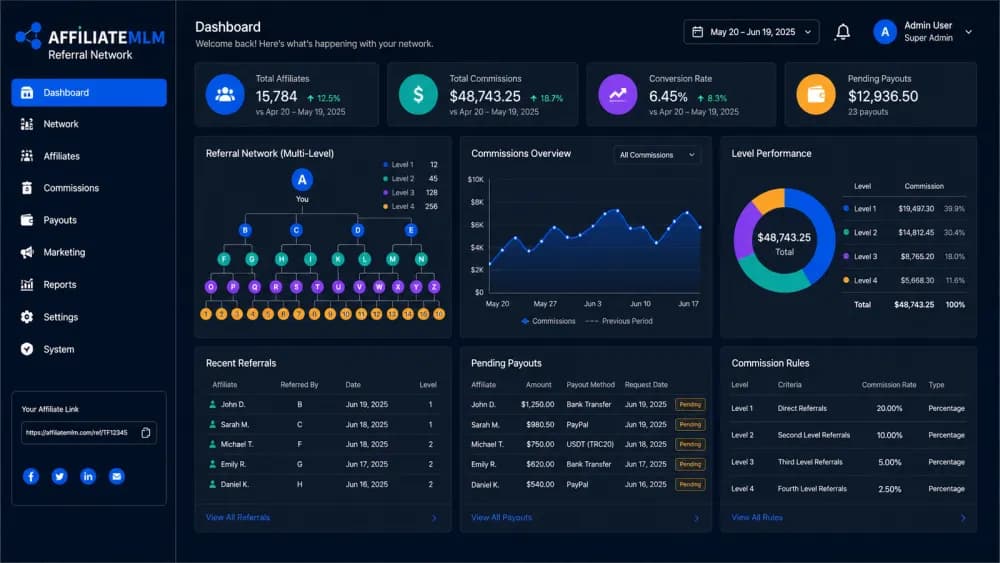Click the AffiliateMLM logo icon

(29, 36)
